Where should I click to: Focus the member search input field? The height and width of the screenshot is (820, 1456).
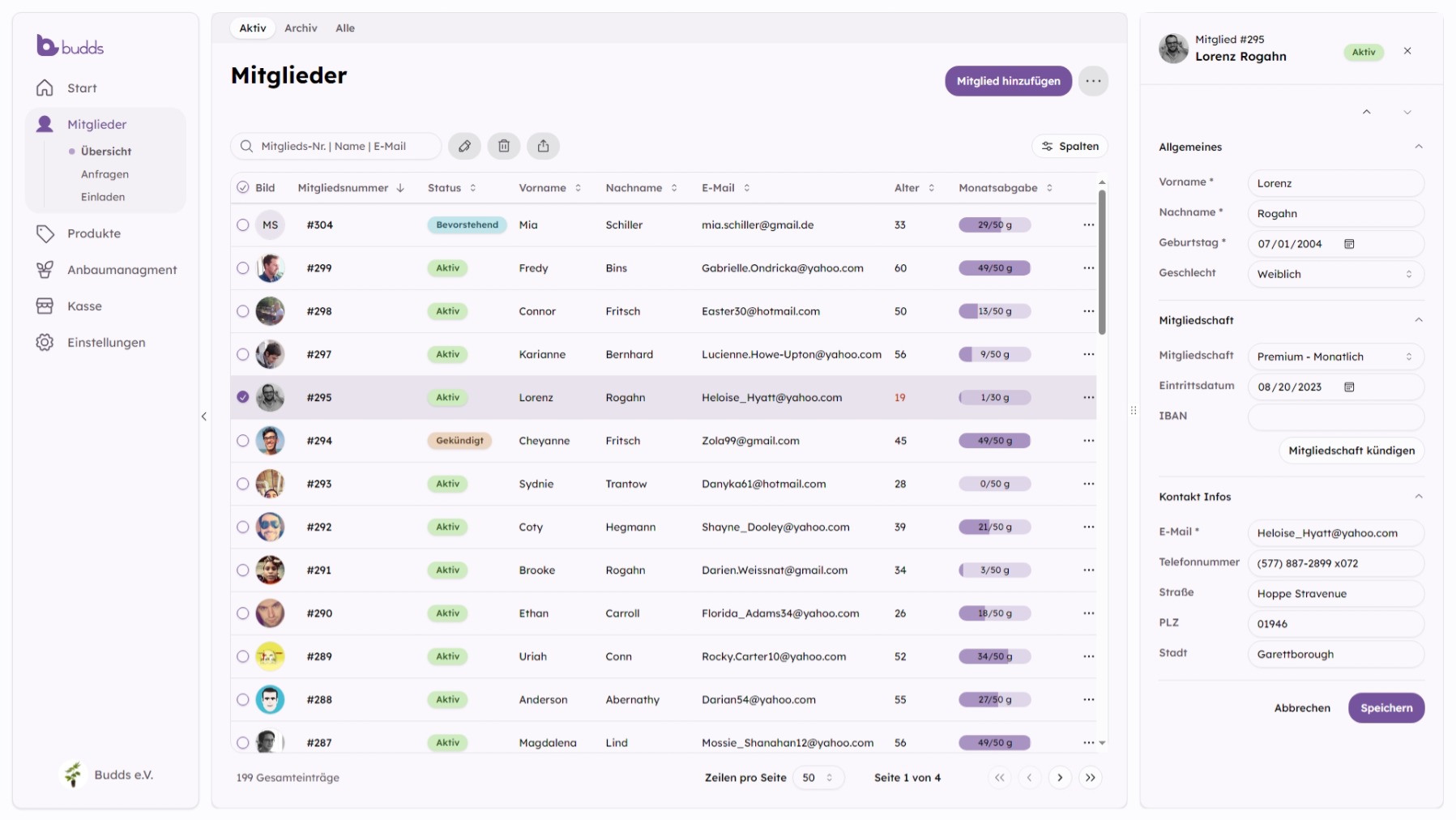click(x=336, y=146)
